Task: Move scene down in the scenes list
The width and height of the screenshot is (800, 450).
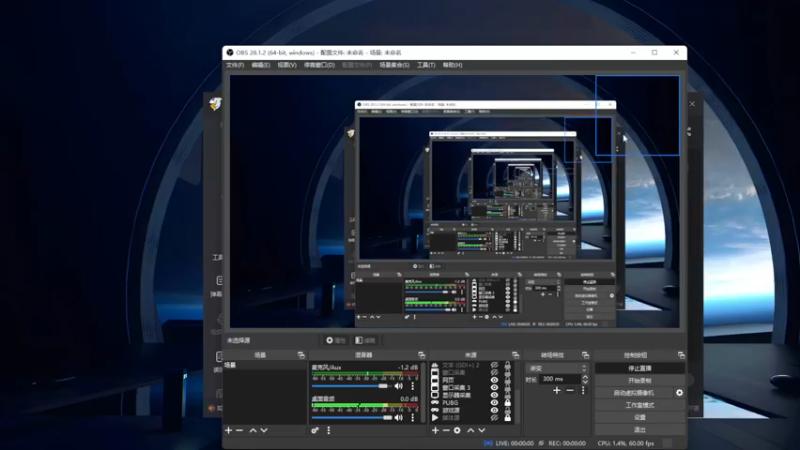Action: coord(264,431)
